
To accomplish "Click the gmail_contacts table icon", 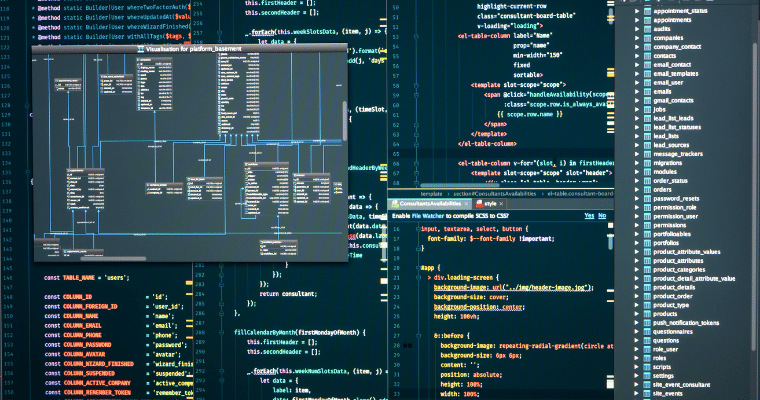I will point(647,100).
